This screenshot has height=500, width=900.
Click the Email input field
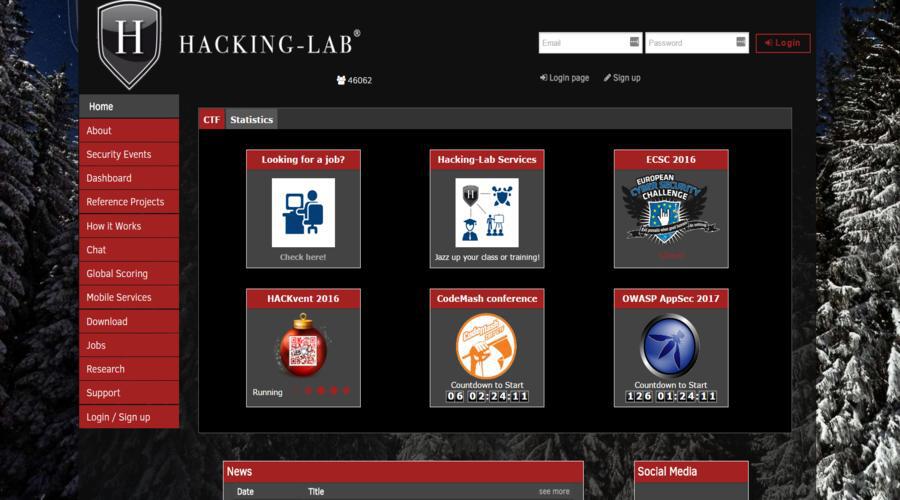(590, 42)
